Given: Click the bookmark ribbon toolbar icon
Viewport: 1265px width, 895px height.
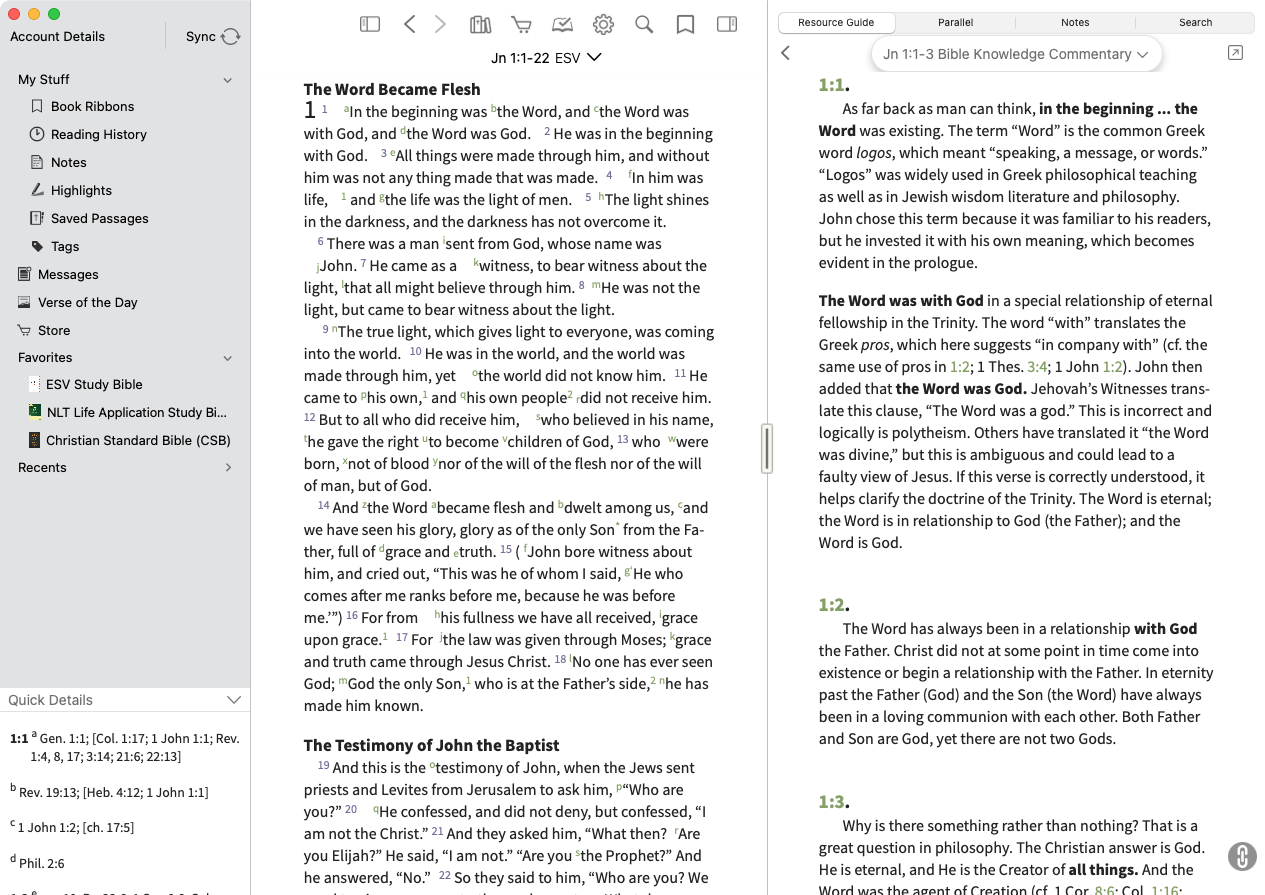Looking at the screenshot, I should tap(685, 24).
